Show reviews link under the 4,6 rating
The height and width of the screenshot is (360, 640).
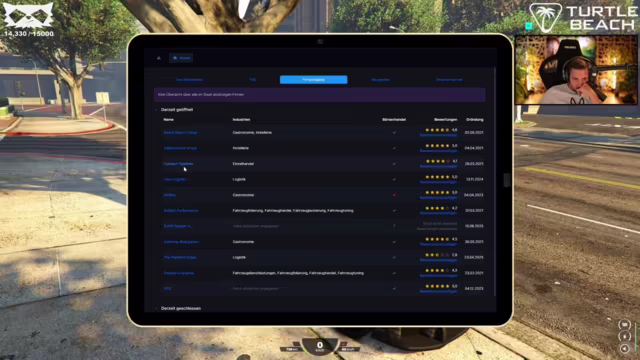(438, 135)
